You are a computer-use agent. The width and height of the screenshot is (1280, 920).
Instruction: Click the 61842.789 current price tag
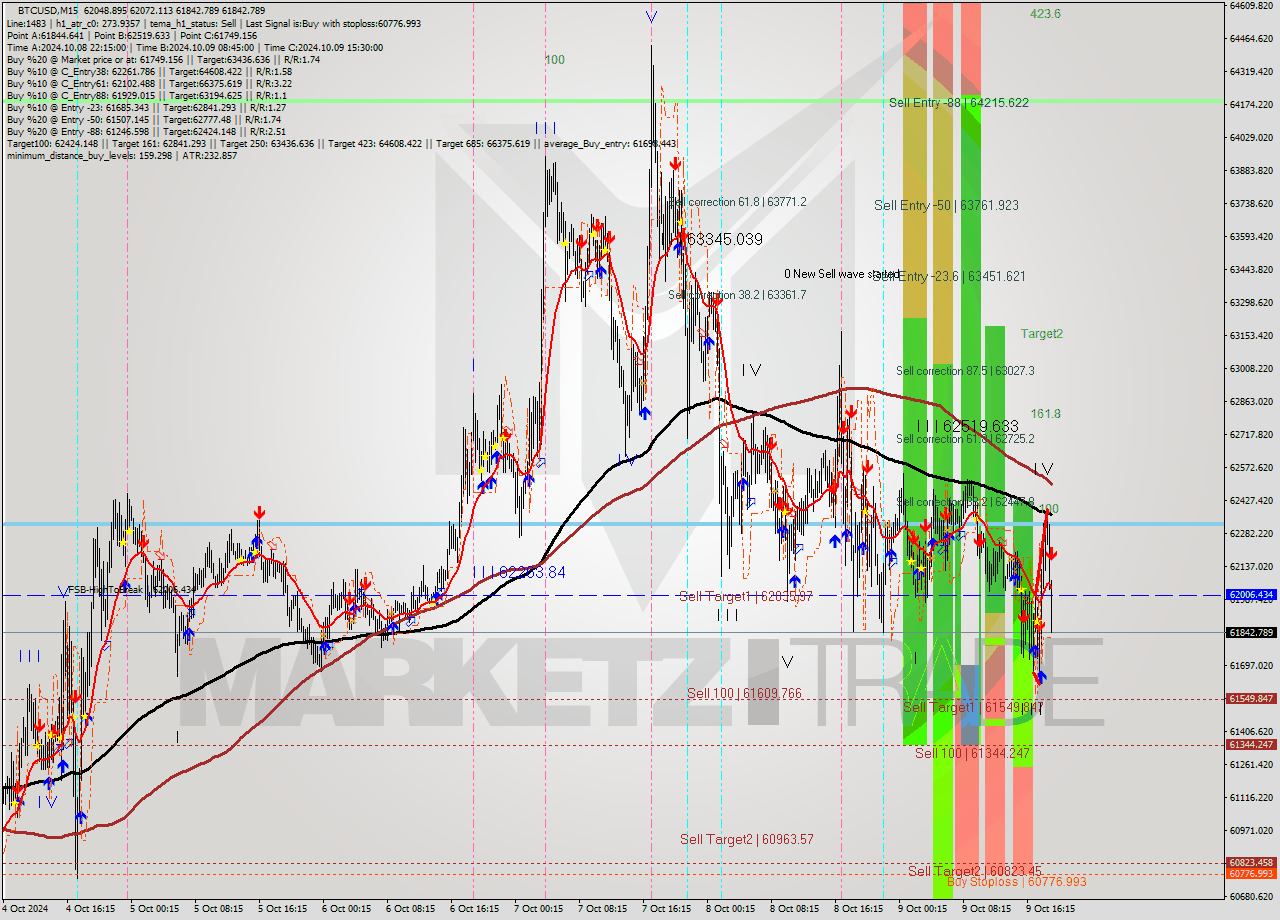click(x=1251, y=632)
